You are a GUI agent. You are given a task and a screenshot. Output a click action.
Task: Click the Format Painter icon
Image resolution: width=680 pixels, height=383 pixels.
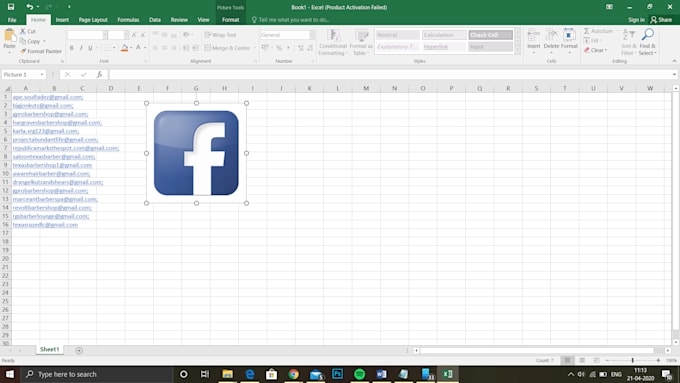pos(23,51)
